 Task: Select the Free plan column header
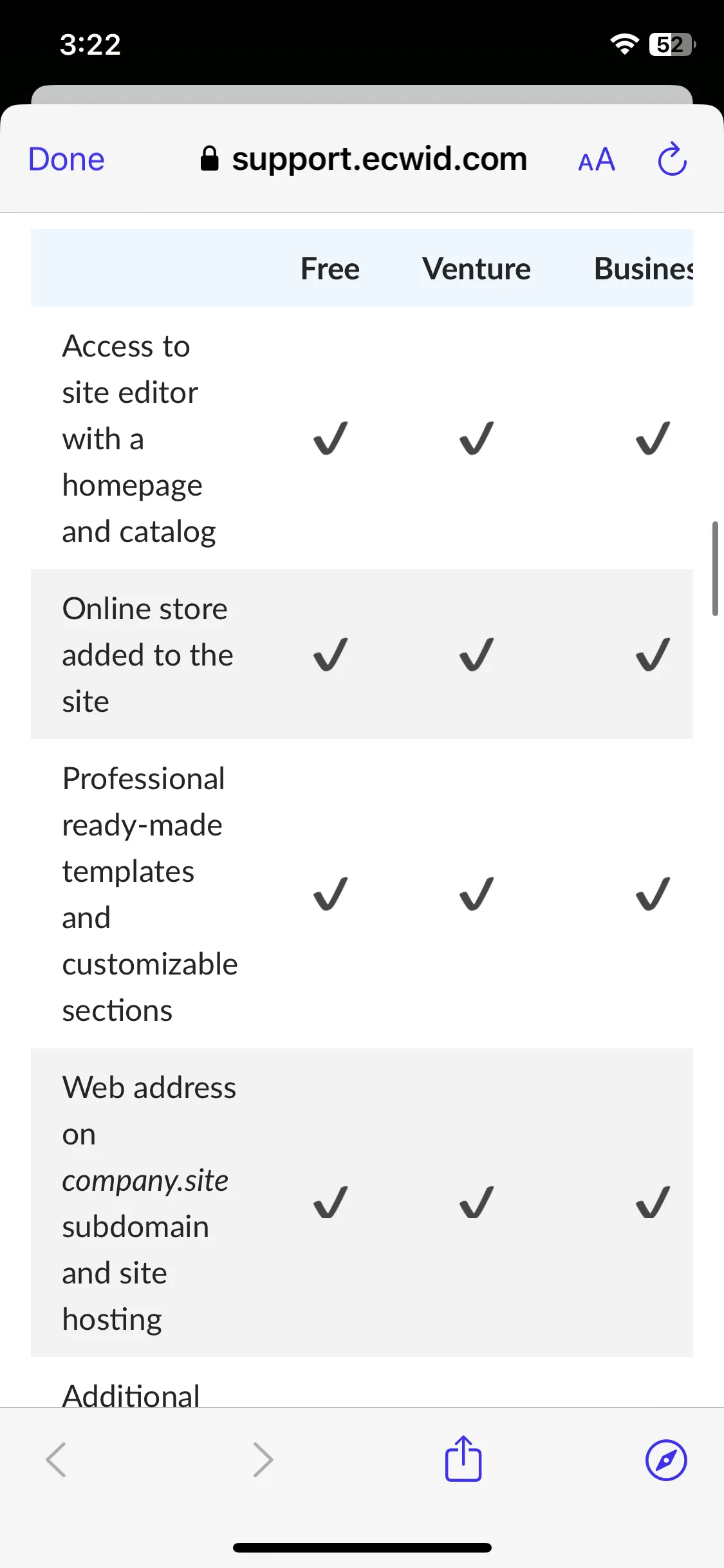330,268
